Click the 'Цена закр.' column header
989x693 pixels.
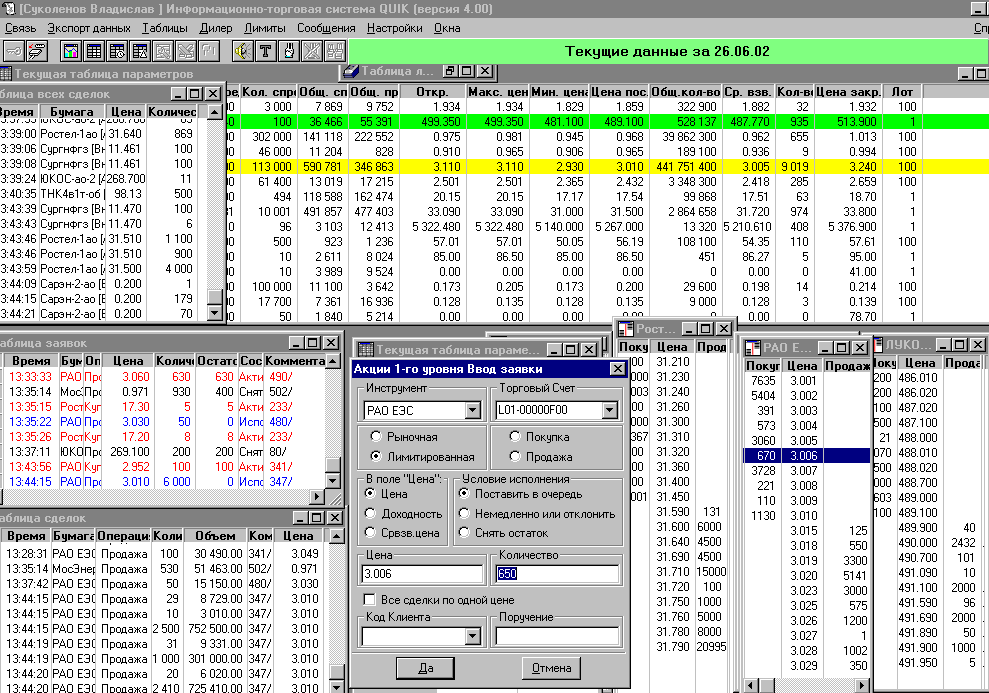(848, 91)
